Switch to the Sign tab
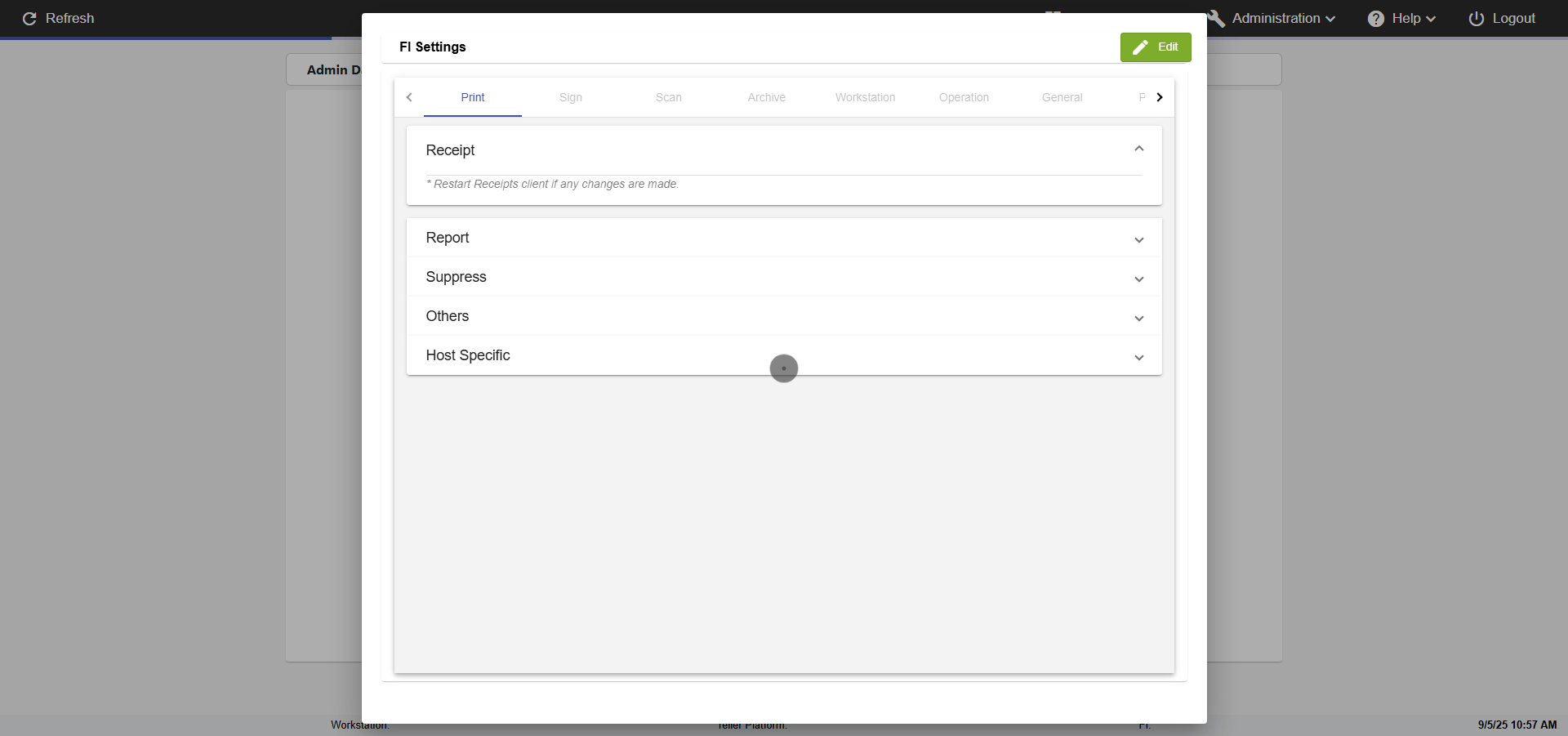This screenshot has width=1568, height=736. (x=571, y=97)
